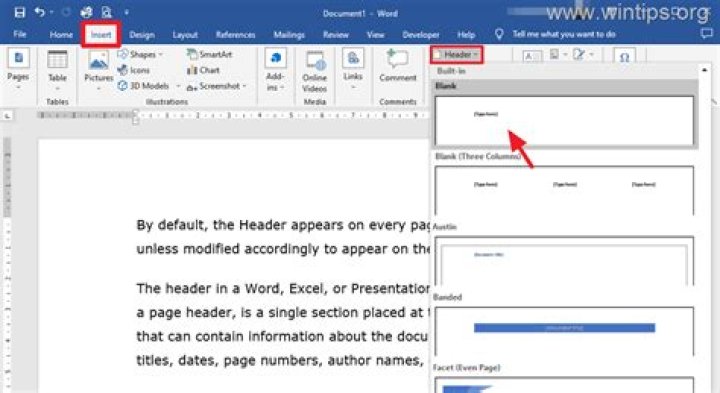
Task: Expand the 3D Models dropdown arrow
Action: [x=178, y=86]
